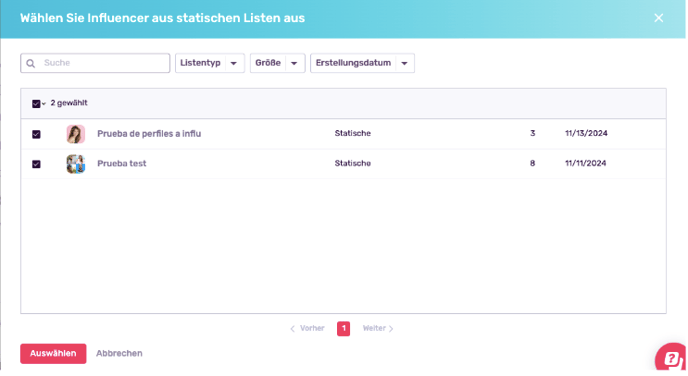Focus the Suche search field
Image resolution: width=688 pixels, height=376 pixels.
(x=95, y=63)
